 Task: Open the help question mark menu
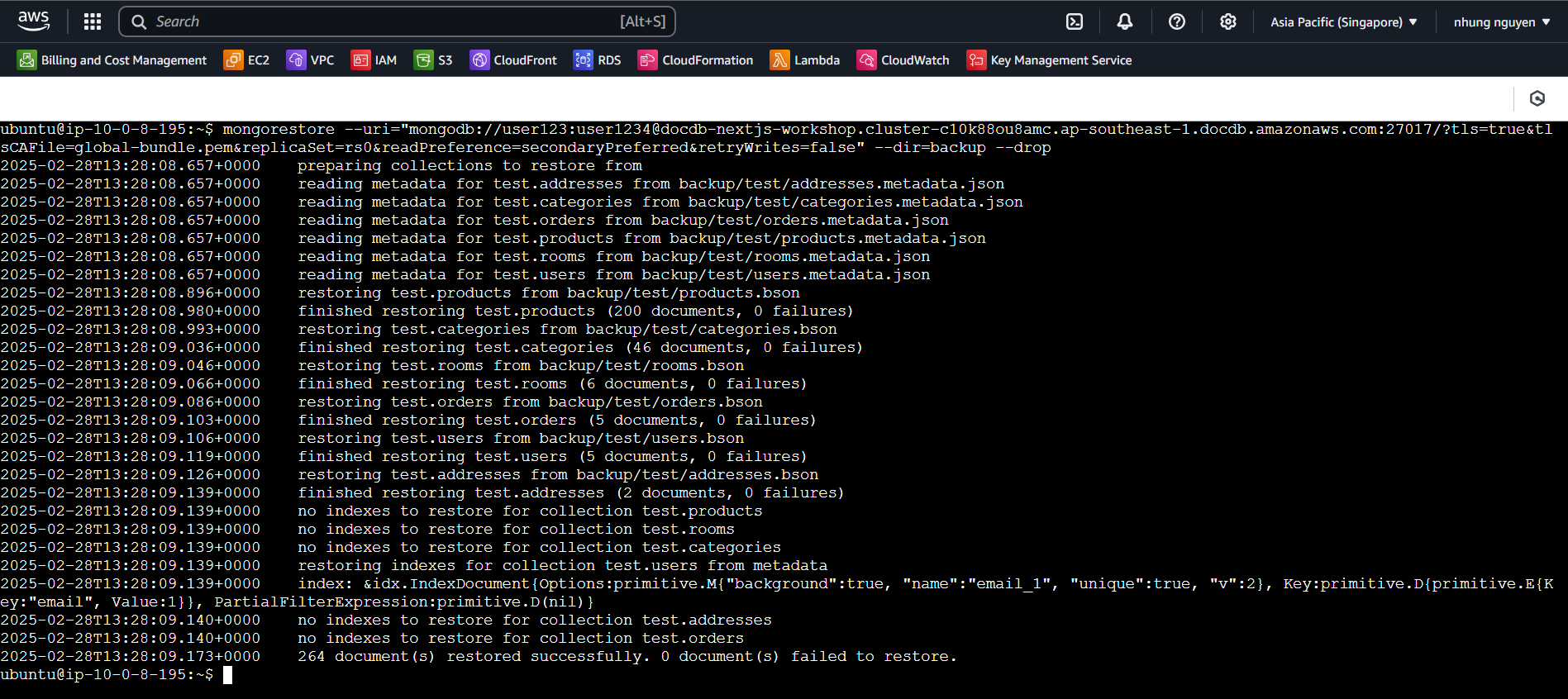point(1177,21)
